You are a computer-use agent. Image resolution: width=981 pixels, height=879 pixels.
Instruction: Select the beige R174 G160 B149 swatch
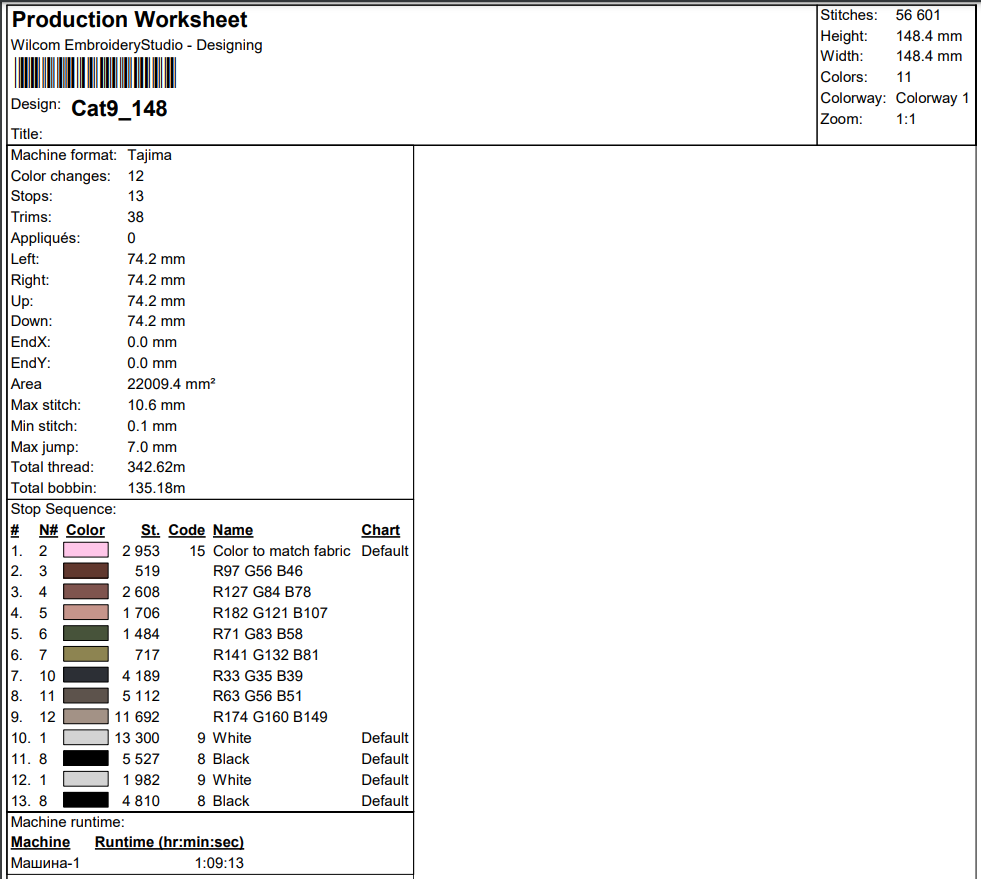coord(86,716)
